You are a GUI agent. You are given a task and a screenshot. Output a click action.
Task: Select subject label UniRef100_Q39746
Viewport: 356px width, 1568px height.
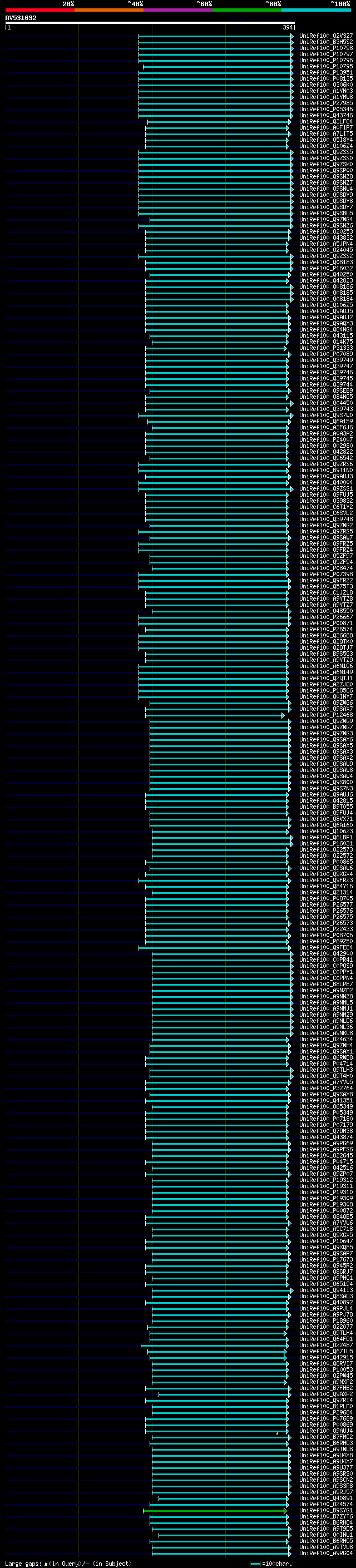point(326,373)
